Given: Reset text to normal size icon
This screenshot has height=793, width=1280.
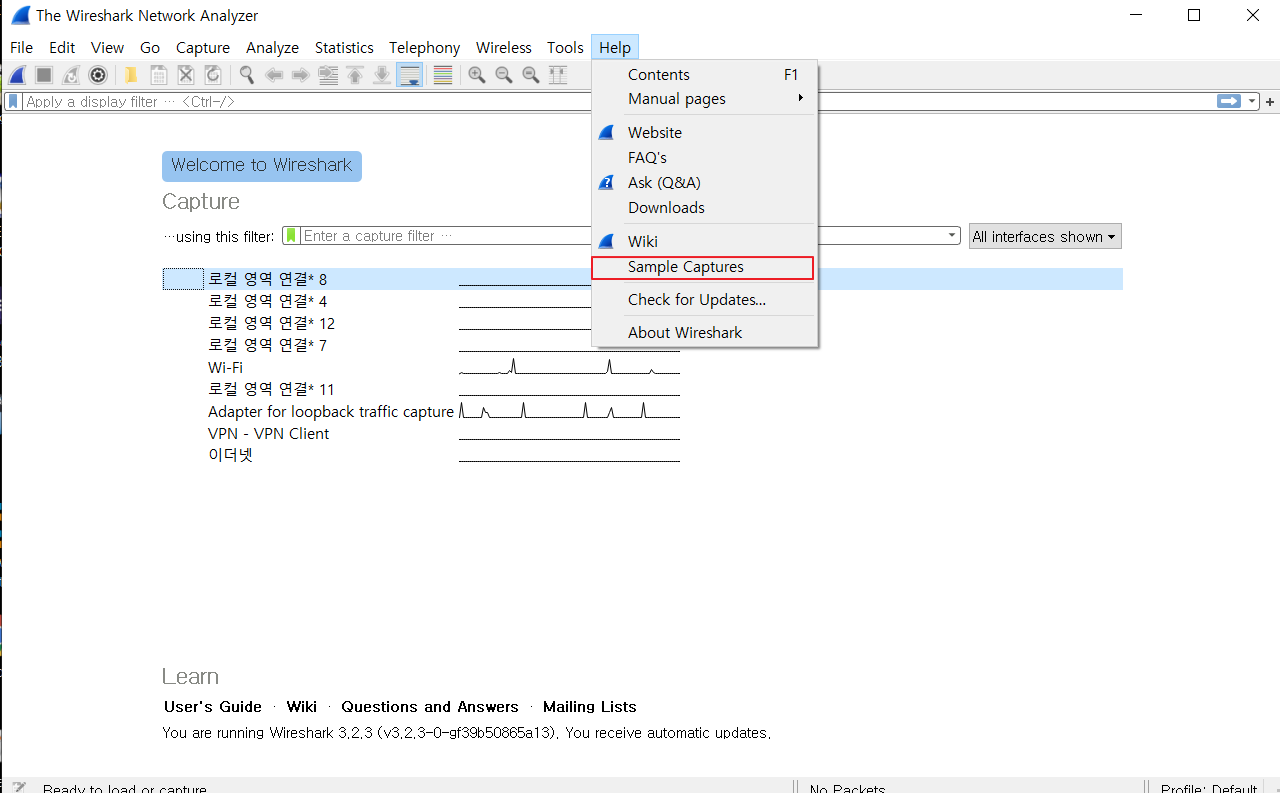Looking at the screenshot, I should (531, 75).
